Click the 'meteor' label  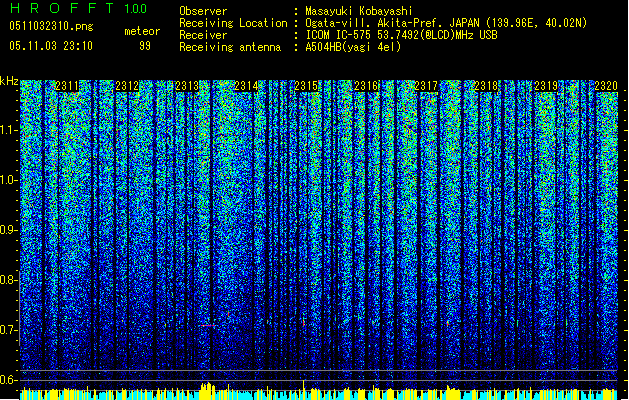[x=142, y=31]
